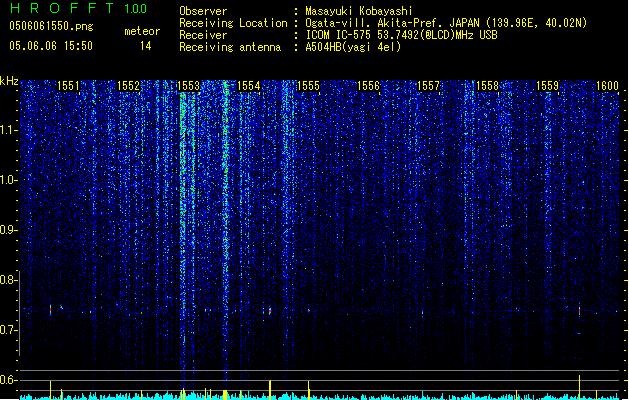Click the 1558 time marker
This screenshot has width=629, height=400.
[487, 86]
